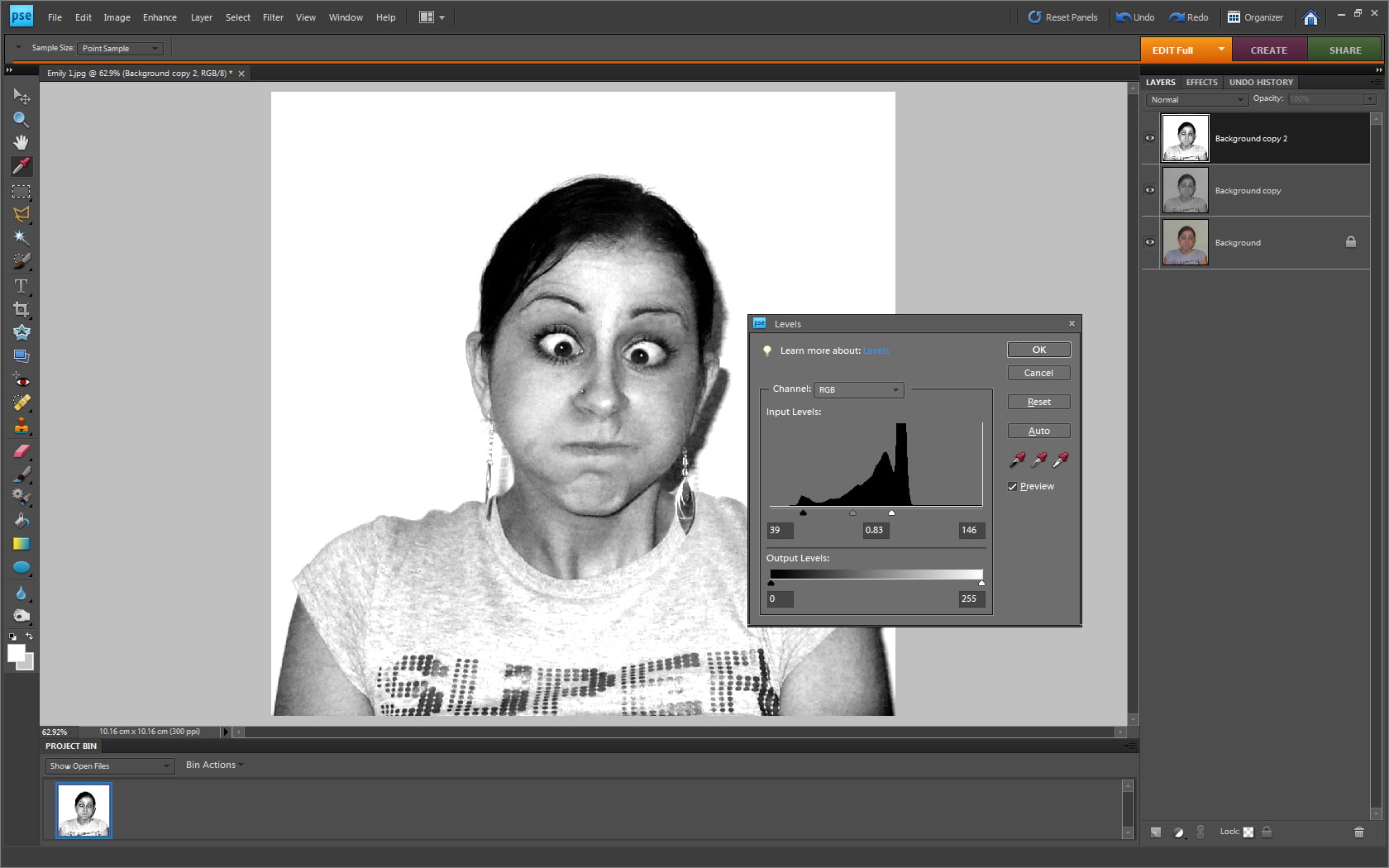Click the set black point eyedropper
Image resolution: width=1389 pixels, height=868 pixels.
[x=1017, y=460]
